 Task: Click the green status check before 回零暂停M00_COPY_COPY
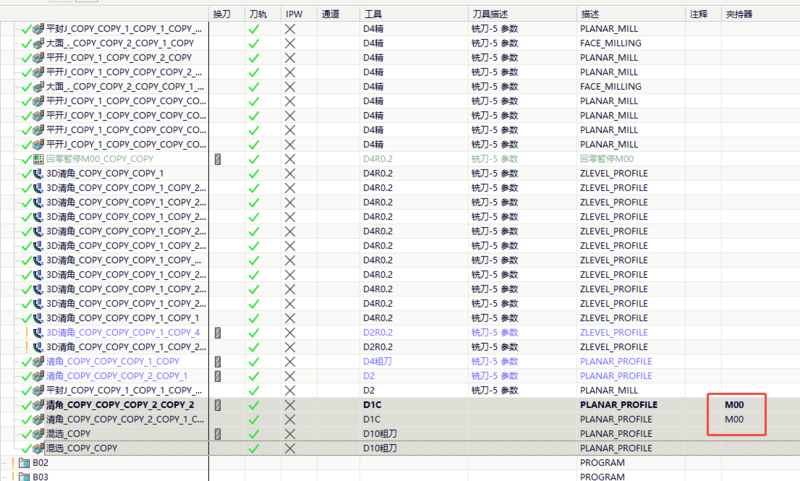[x=27, y=159]
